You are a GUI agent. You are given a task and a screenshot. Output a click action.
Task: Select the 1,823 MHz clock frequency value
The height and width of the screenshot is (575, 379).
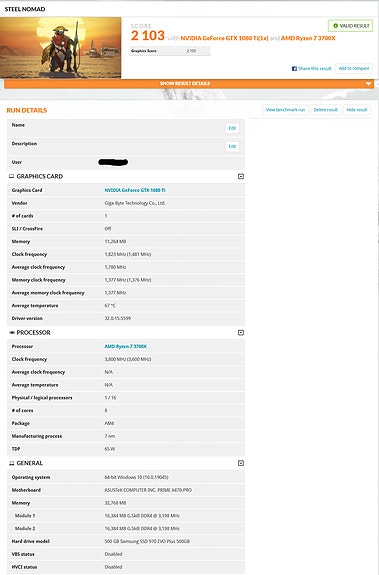click(x=128, y=254)
